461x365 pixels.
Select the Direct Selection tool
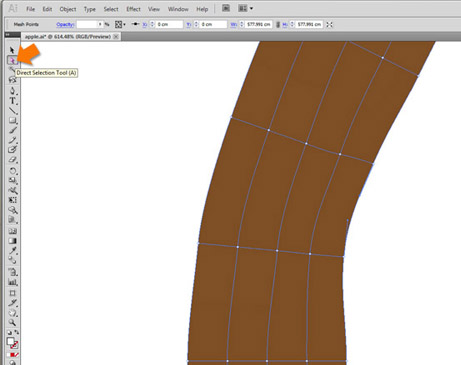point(12,61)
